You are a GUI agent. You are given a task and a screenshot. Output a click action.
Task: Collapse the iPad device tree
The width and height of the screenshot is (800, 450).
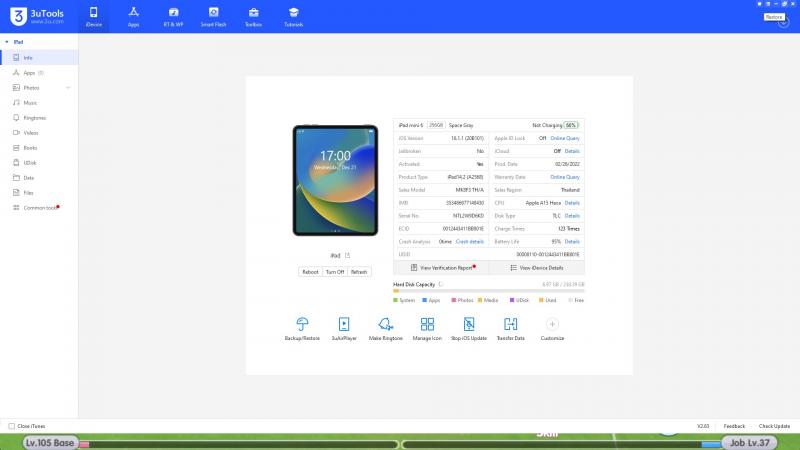click(x=6, y=42)
